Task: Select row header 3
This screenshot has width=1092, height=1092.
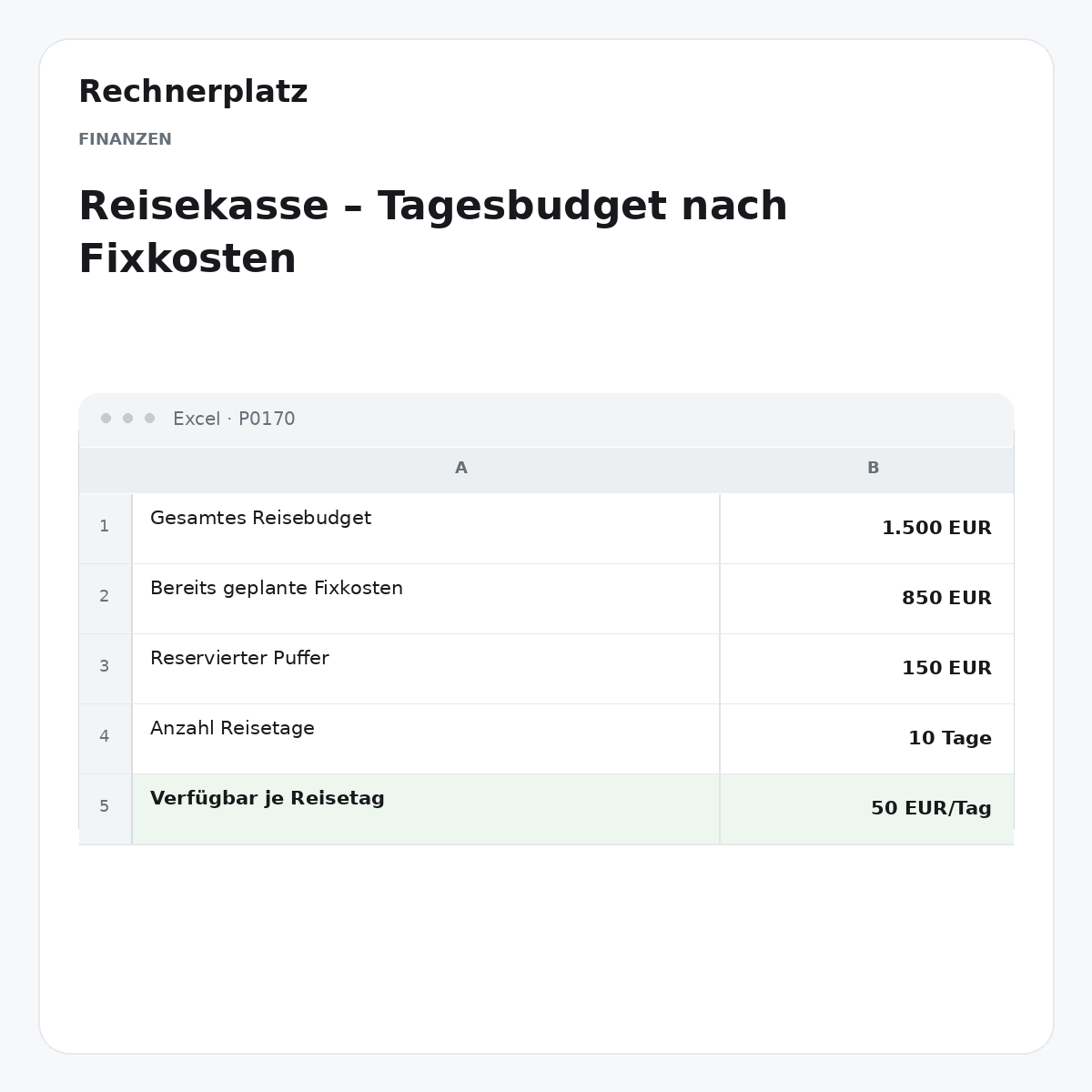Action: tap(105, 669)
